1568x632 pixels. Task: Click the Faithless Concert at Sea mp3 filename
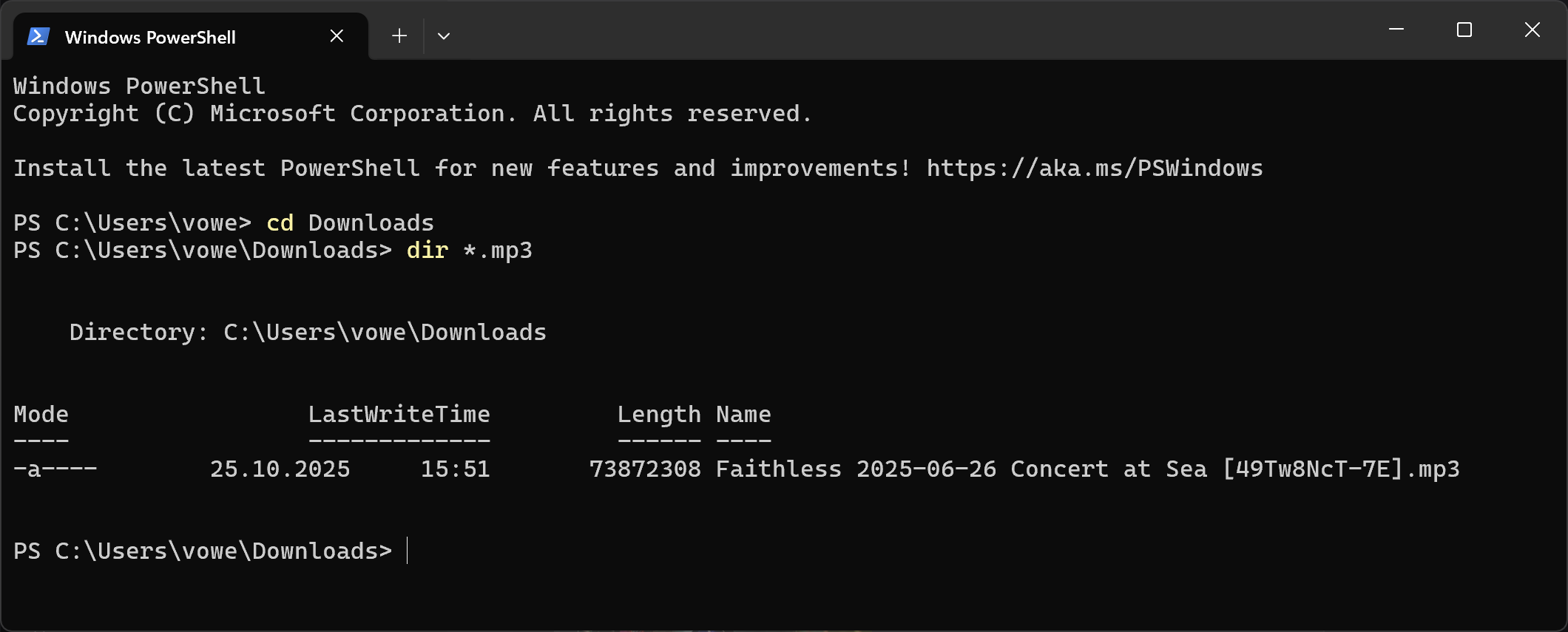tap(1087, 469)
